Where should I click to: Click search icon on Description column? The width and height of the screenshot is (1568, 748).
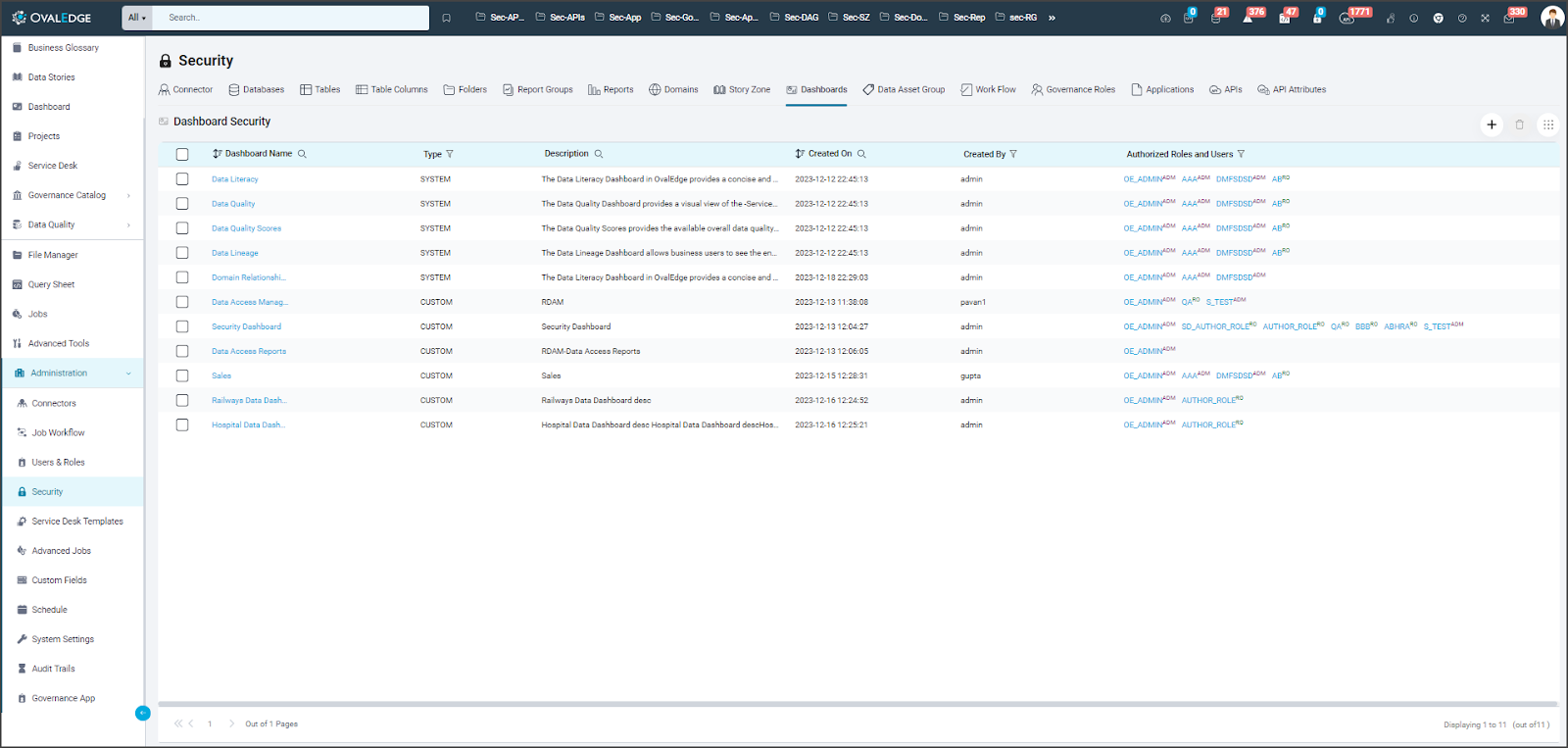[x=599, y=154]
